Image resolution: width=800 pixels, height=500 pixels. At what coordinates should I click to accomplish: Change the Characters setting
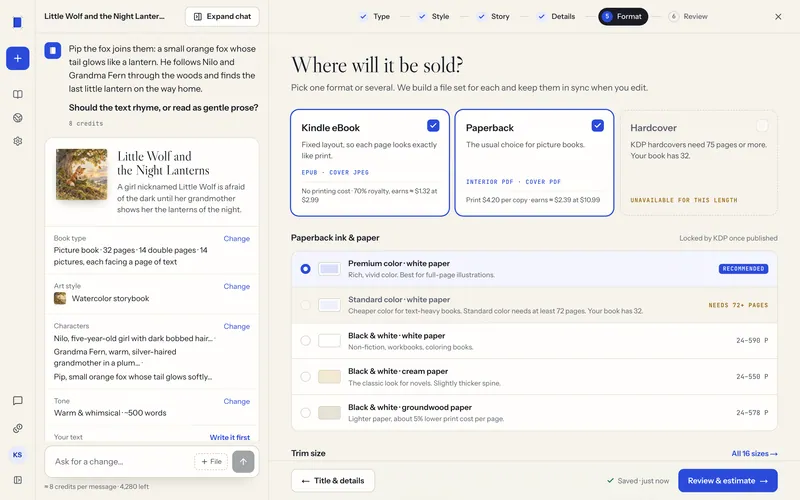pyautogui.click(x=236, y=326)
